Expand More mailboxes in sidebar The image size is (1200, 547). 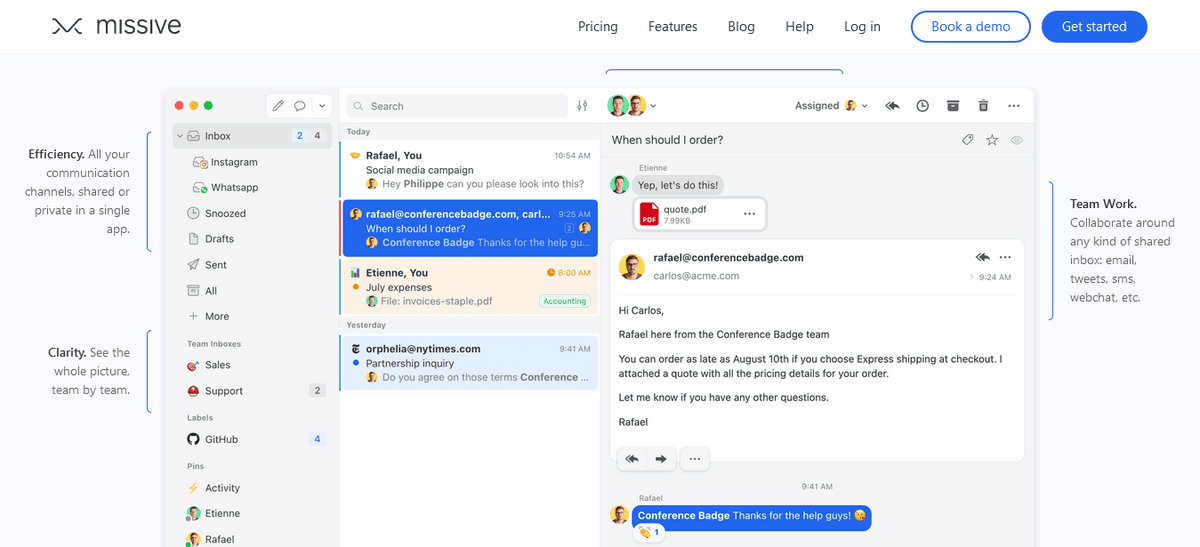point(216,316)
